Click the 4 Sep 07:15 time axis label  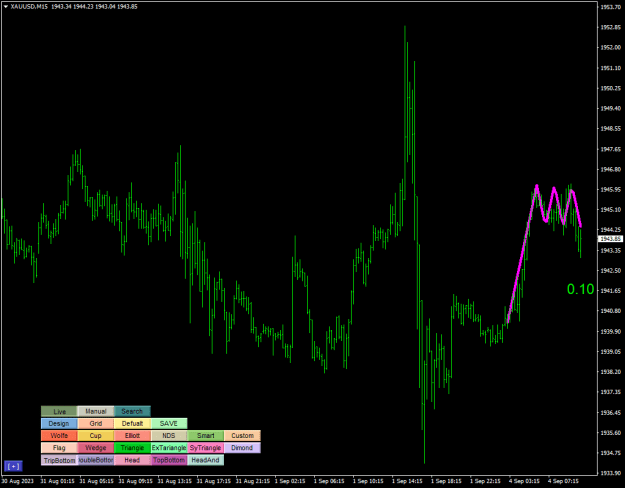[x=564, y=481]
